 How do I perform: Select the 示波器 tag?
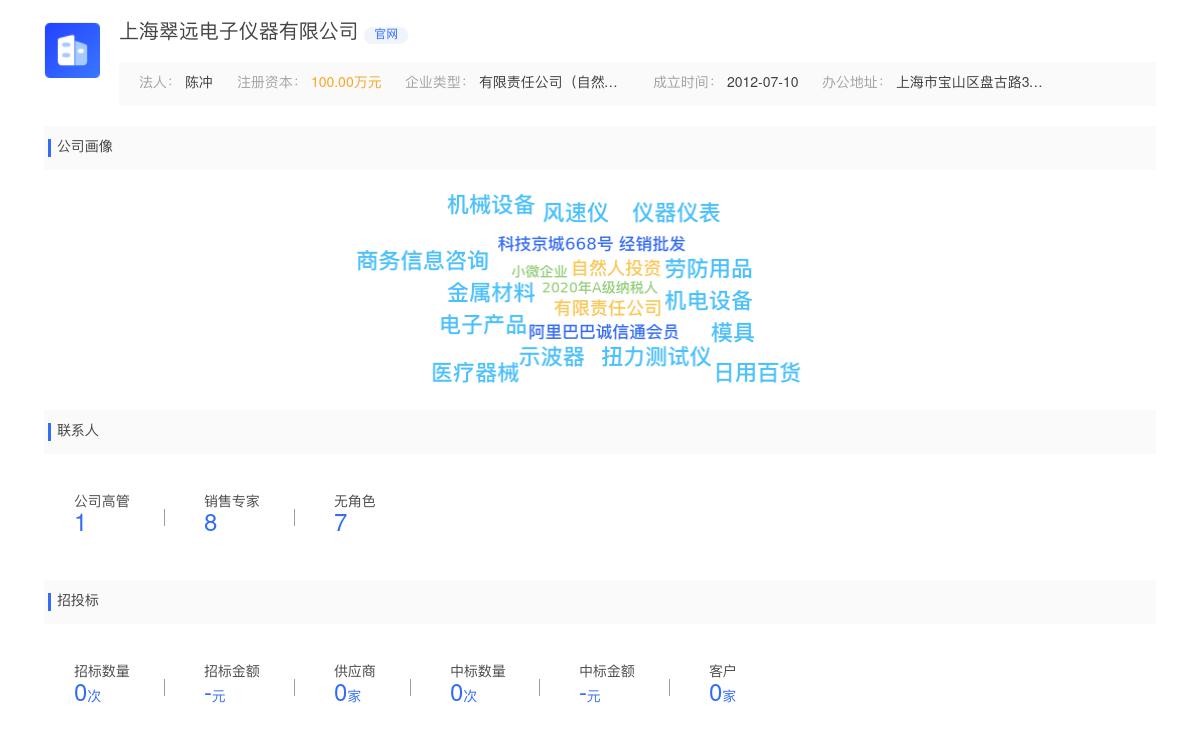coord(551,357)
